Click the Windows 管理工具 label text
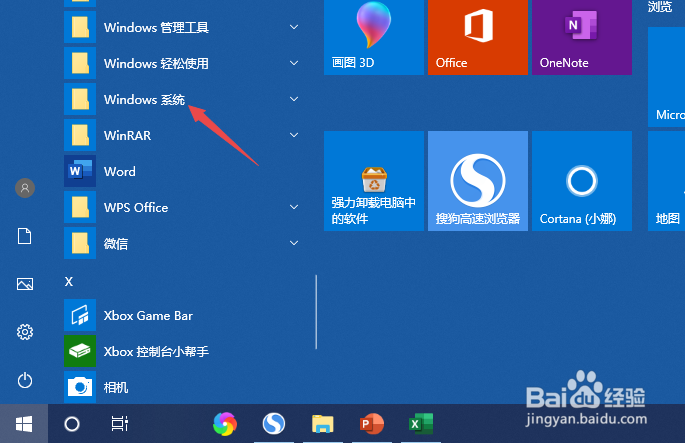The image size is (685, 443). (156, 28)
